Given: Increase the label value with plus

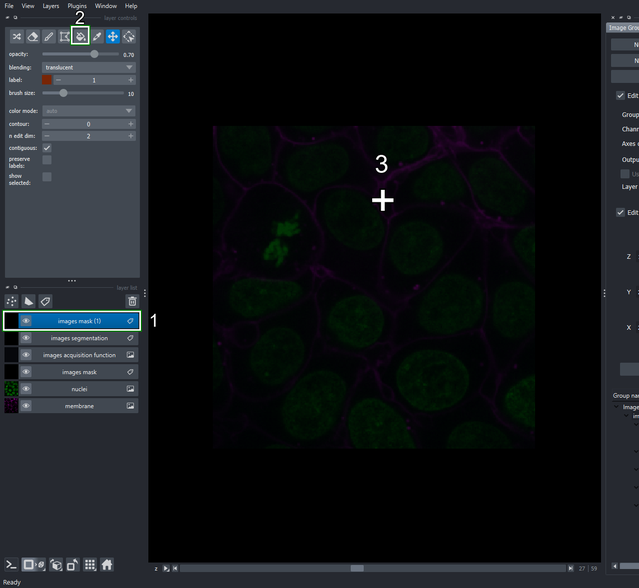Looking at the screenshot, I should point(130,80).
